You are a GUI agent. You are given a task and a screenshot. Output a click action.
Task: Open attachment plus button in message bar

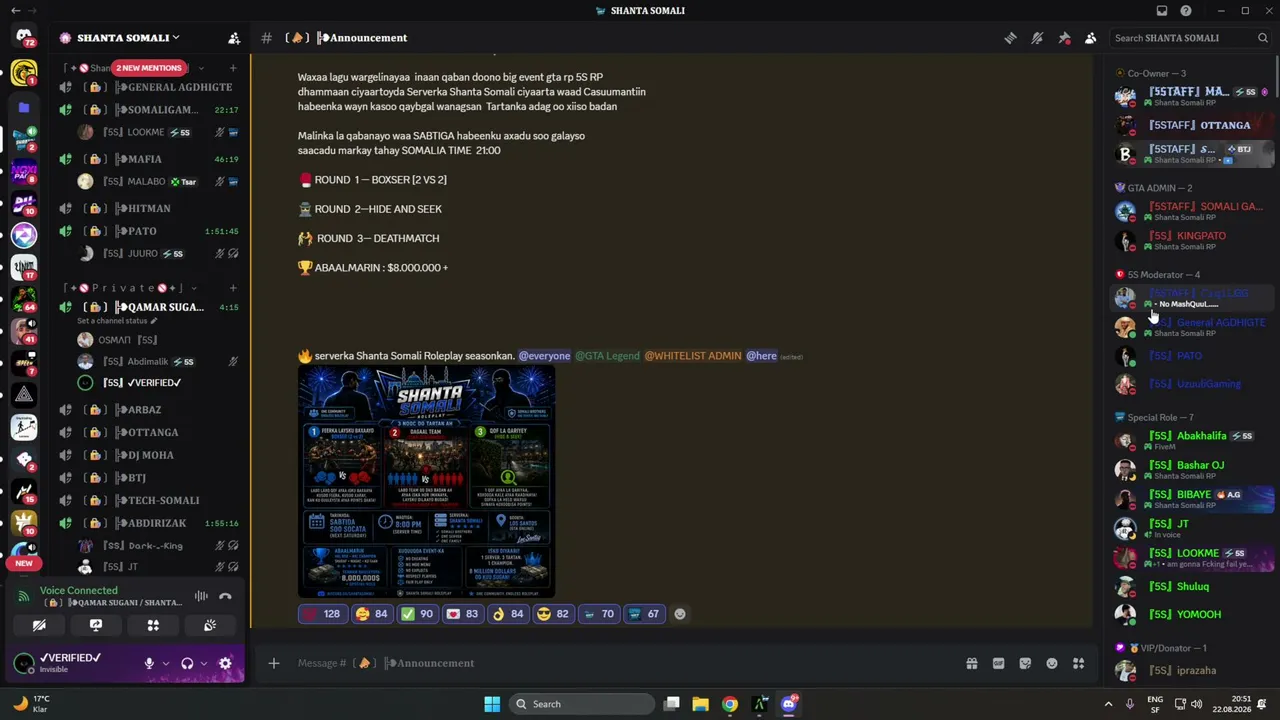273,663
